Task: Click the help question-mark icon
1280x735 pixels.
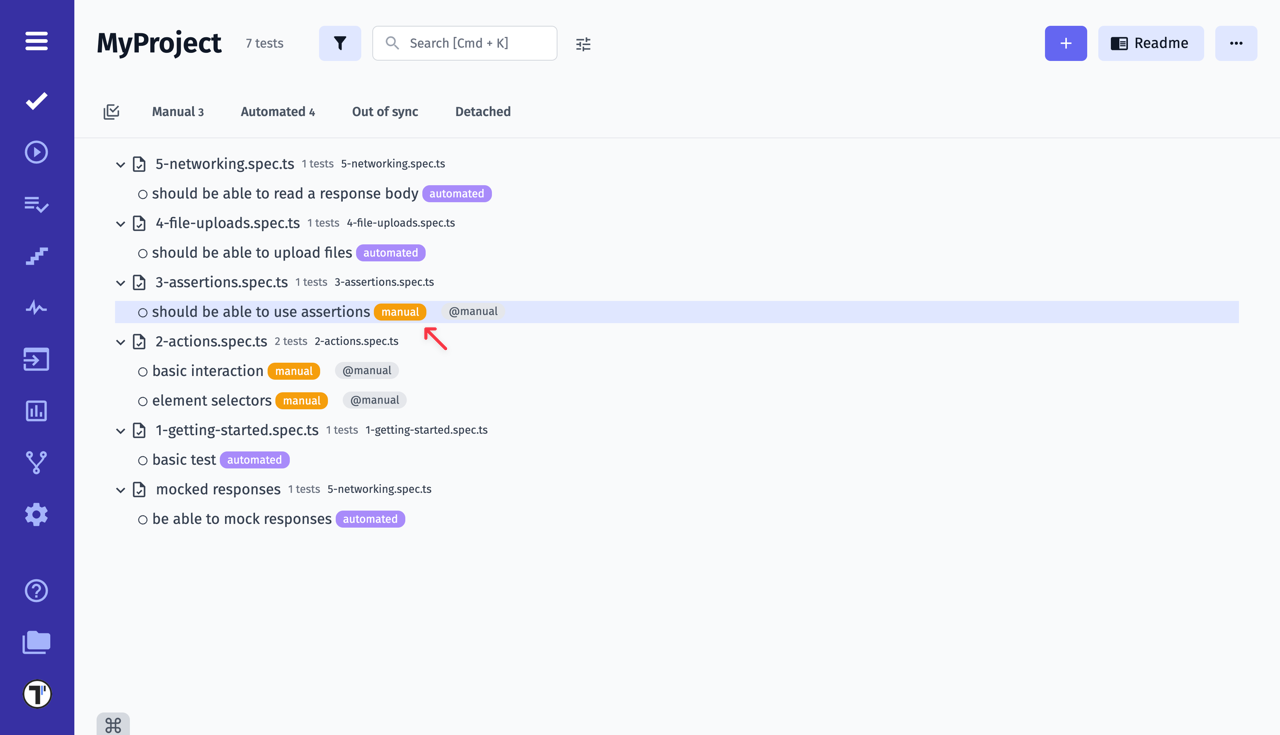Action: 36,590
